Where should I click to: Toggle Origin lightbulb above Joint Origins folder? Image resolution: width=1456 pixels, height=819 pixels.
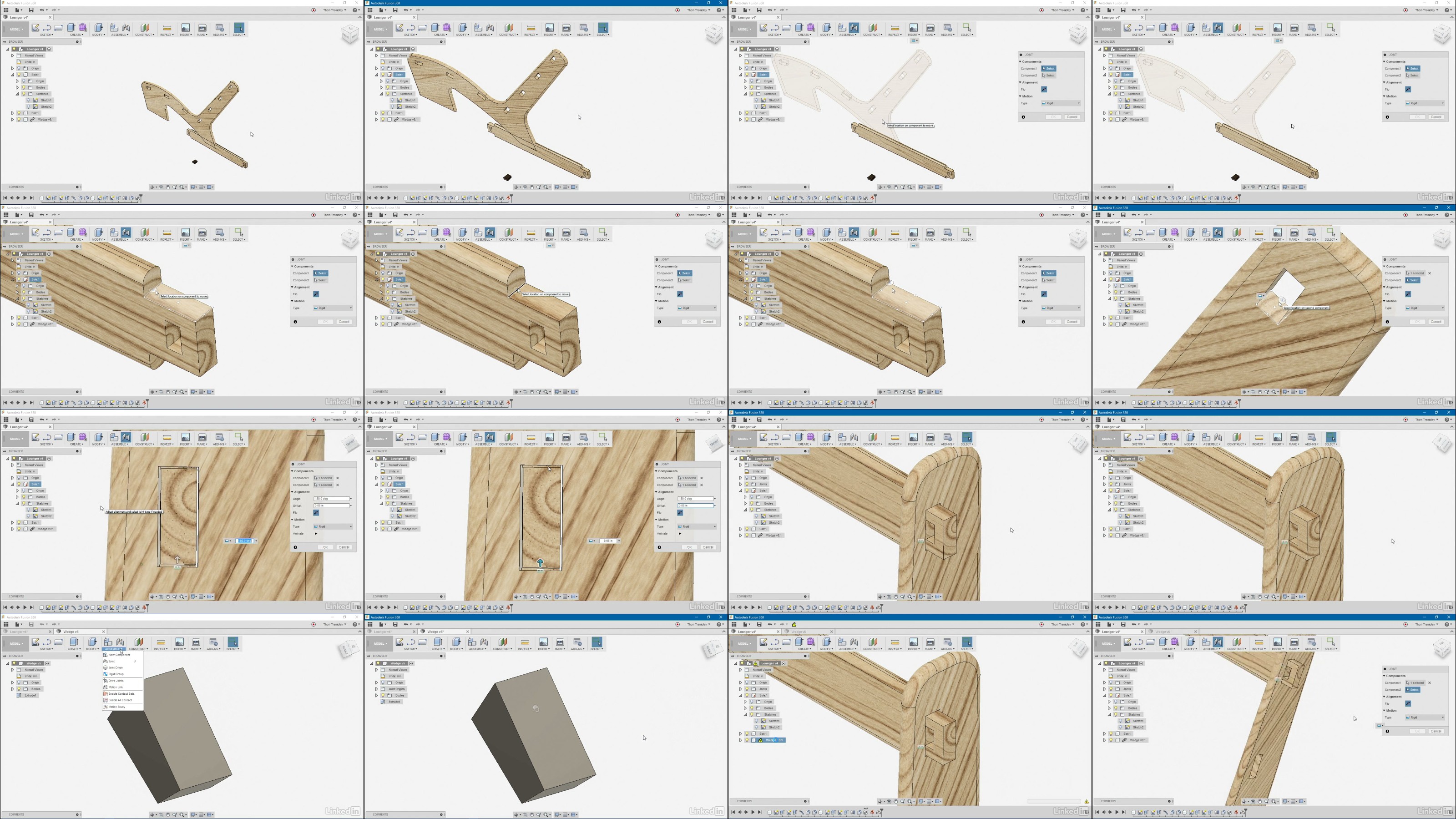point(383,682)
